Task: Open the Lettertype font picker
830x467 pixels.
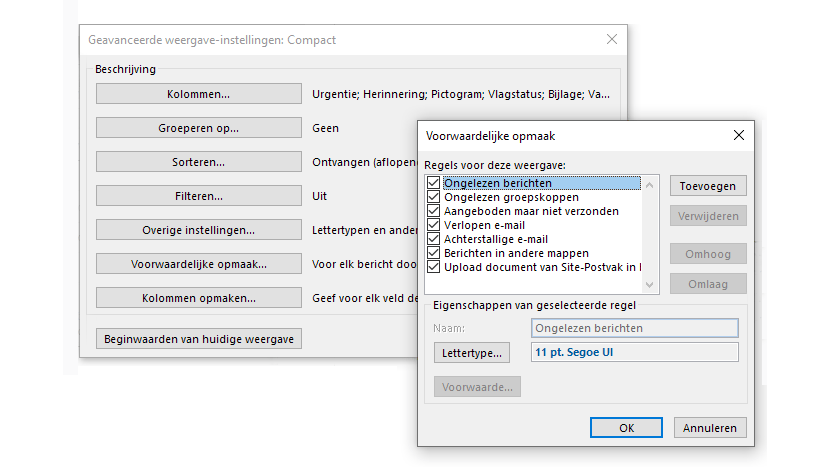Action: (x=472, y=353)
